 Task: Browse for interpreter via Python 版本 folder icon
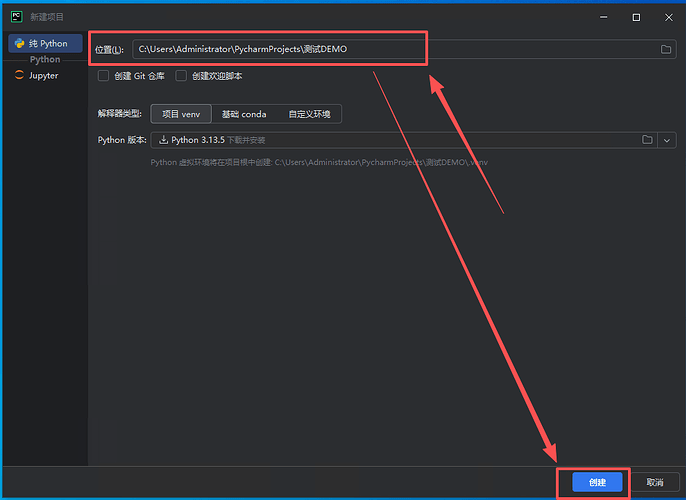point(647,140)
